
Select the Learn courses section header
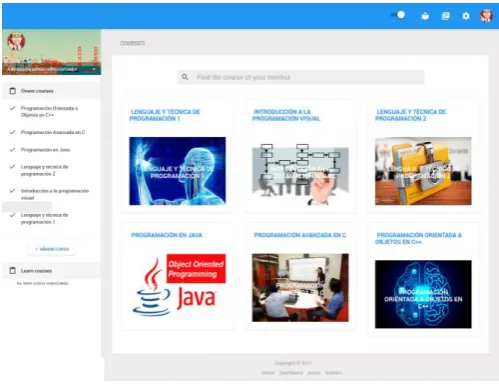point(51,271)
